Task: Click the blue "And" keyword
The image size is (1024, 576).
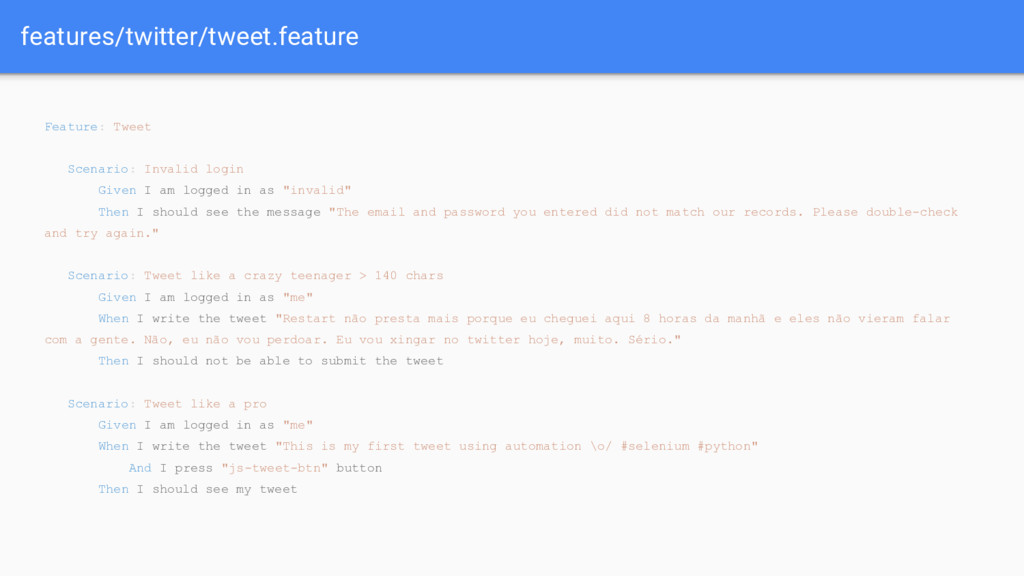Action: (140, 468)
